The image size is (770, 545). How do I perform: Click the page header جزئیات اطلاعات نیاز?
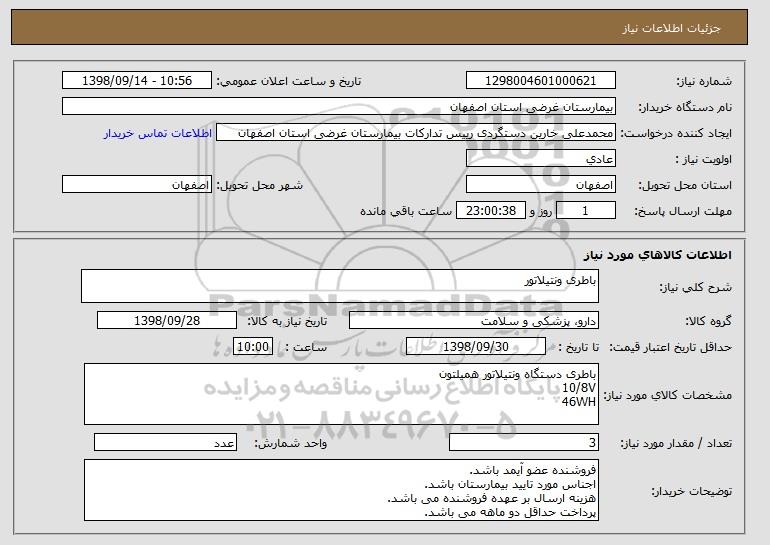(671, 28)
